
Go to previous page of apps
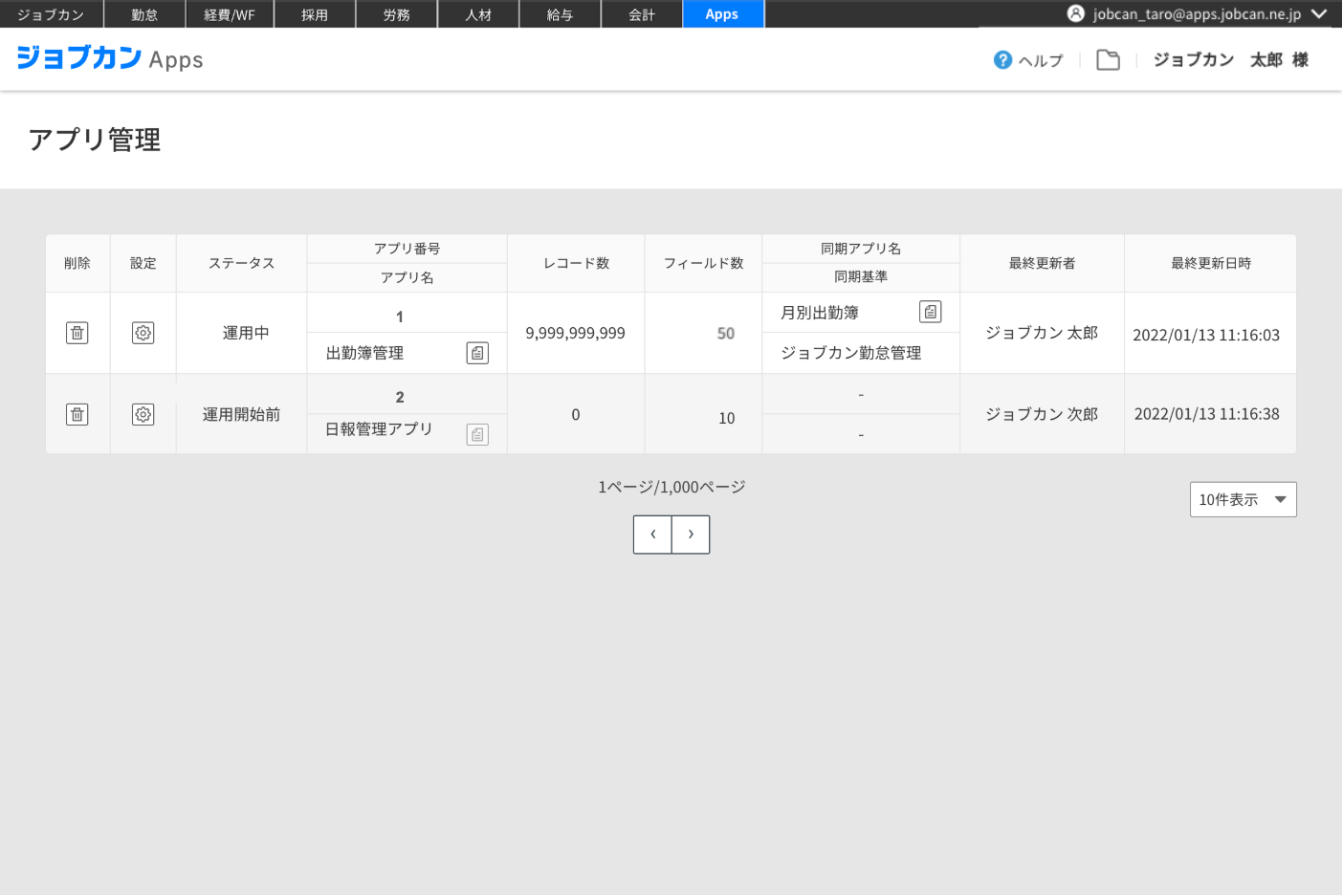652,535
